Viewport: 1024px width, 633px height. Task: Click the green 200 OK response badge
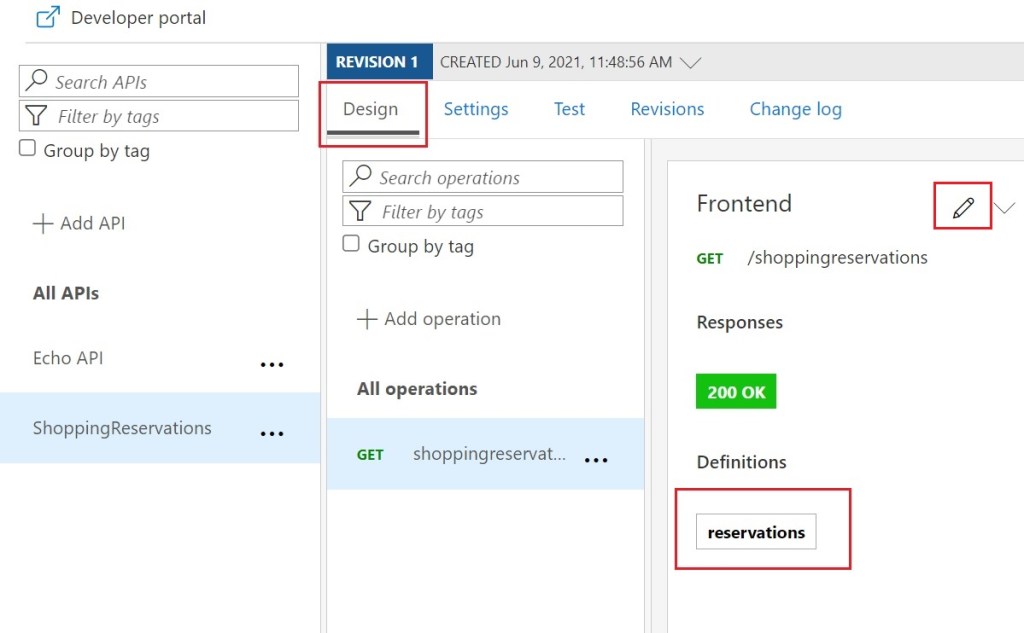pos(736,392)
